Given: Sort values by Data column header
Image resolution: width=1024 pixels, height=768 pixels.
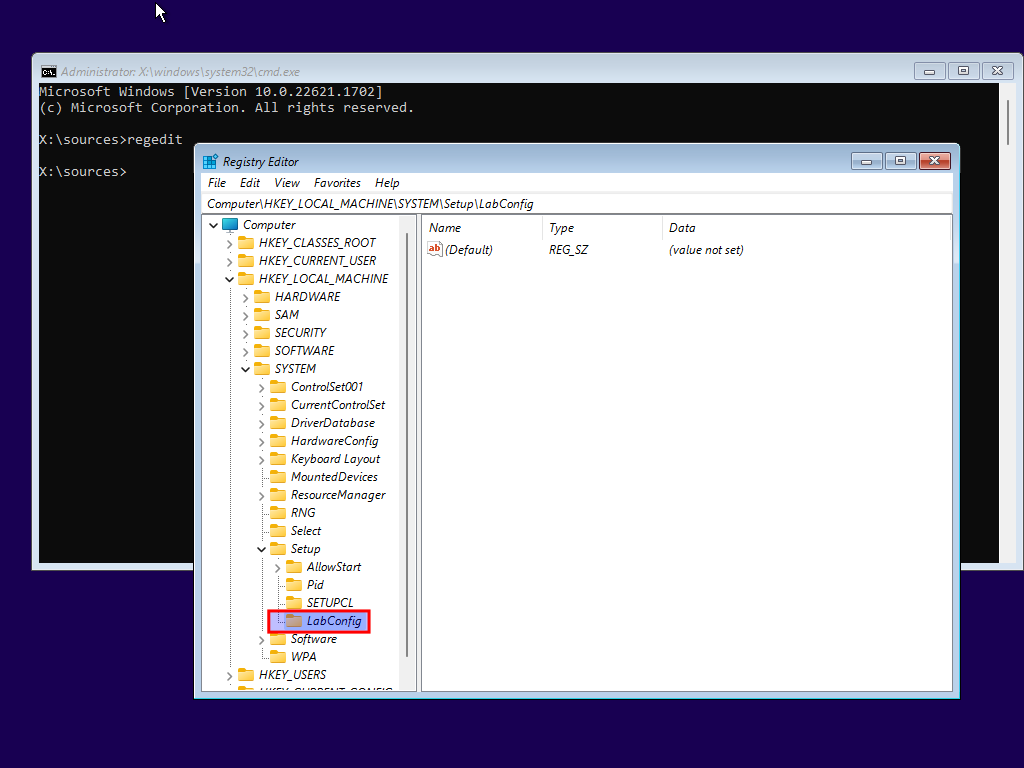Looking at the screenshot, I should pos(806,228).
